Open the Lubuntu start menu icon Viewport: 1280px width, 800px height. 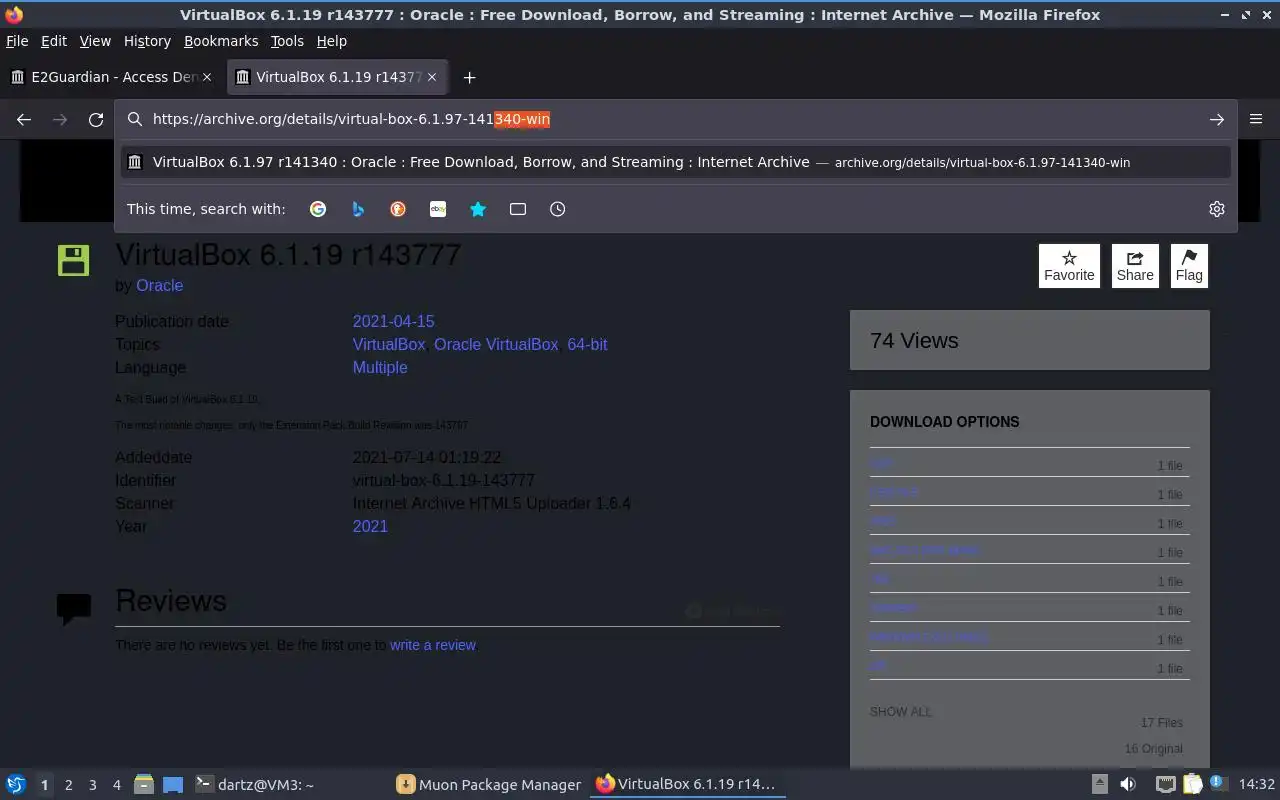tap(16, 784)
